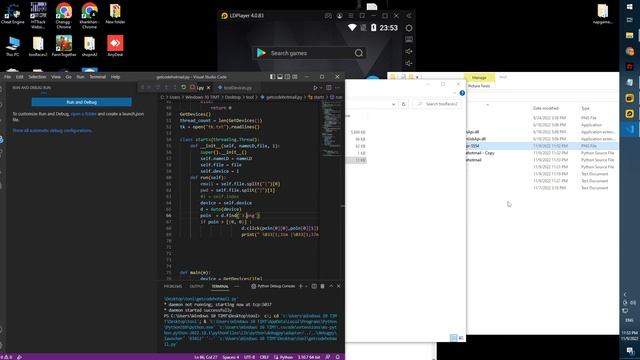Viewport: 640px width, 360px height.
Task: Switch to the second editor tab in VS Code
Action: coord(236,88)
